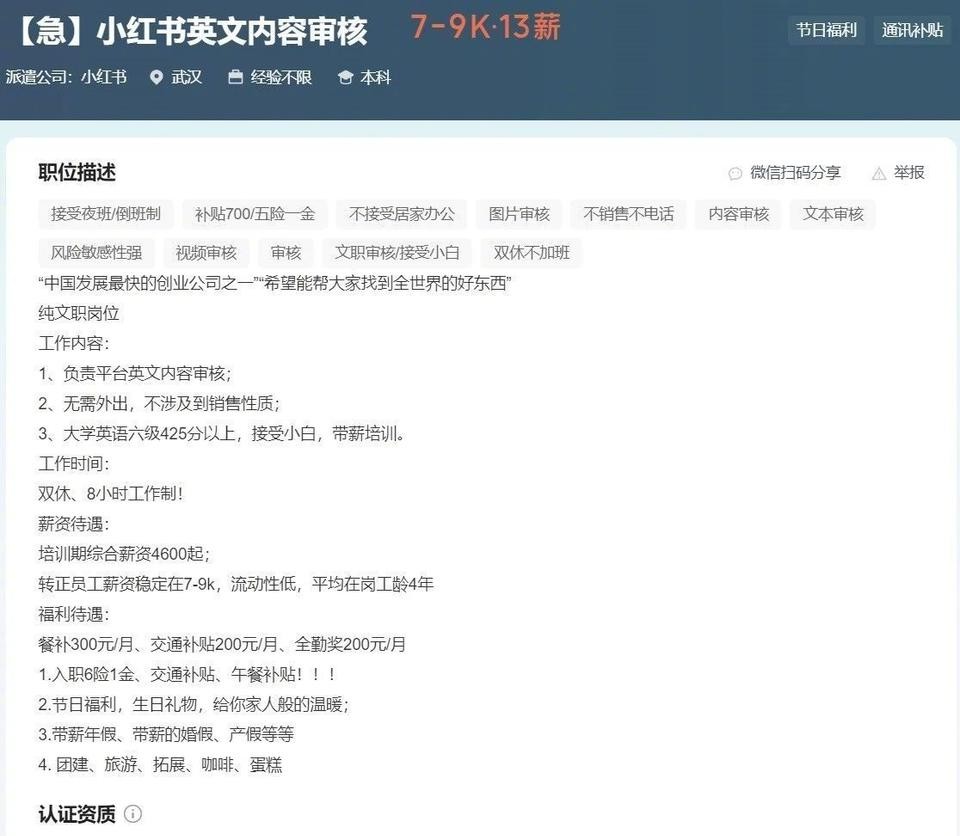The image size is (960, 836).
Task: Click the line 培训期综合薪资4600起
Action: (x=124, y=554)
